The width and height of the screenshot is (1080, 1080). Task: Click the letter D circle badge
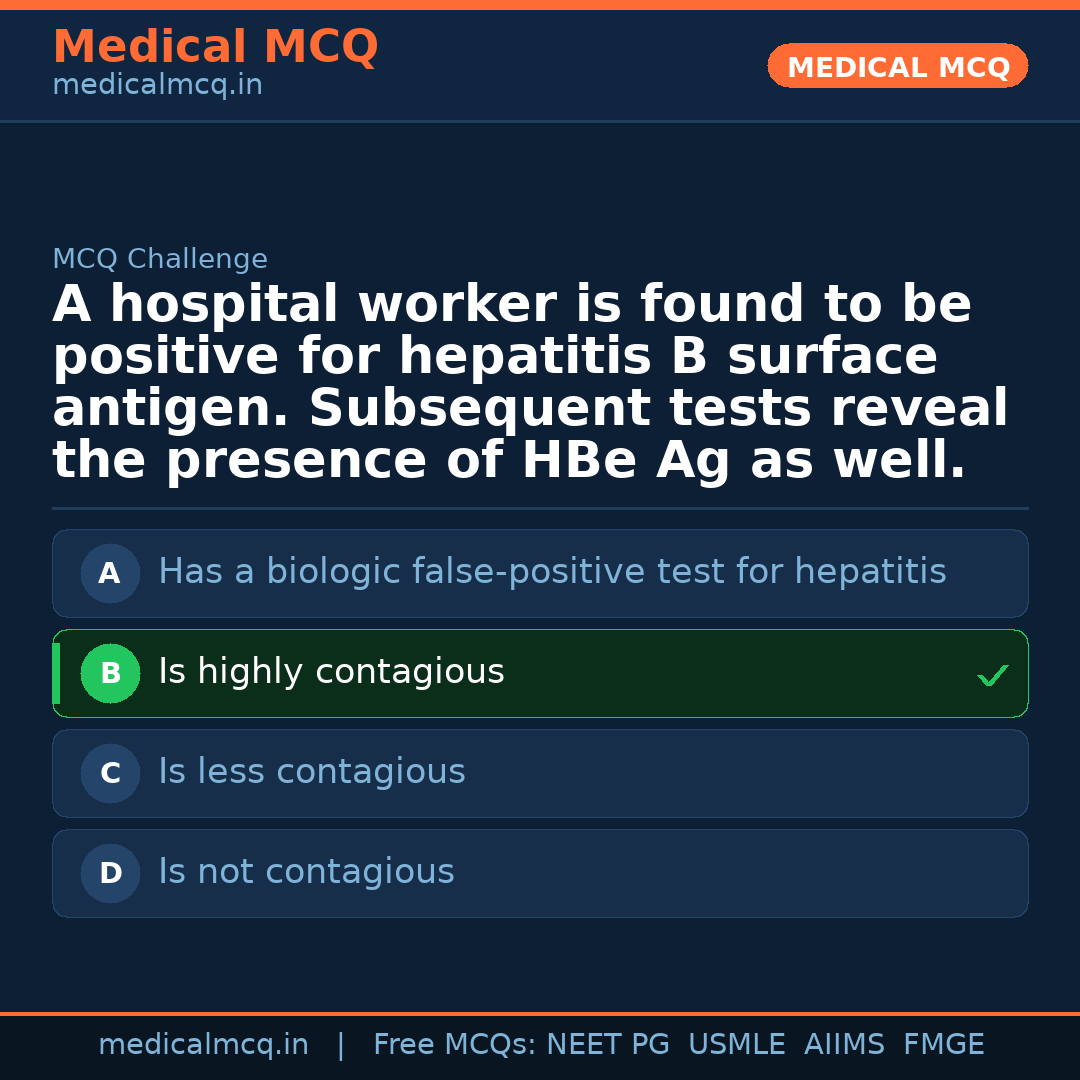pos(110,874)
